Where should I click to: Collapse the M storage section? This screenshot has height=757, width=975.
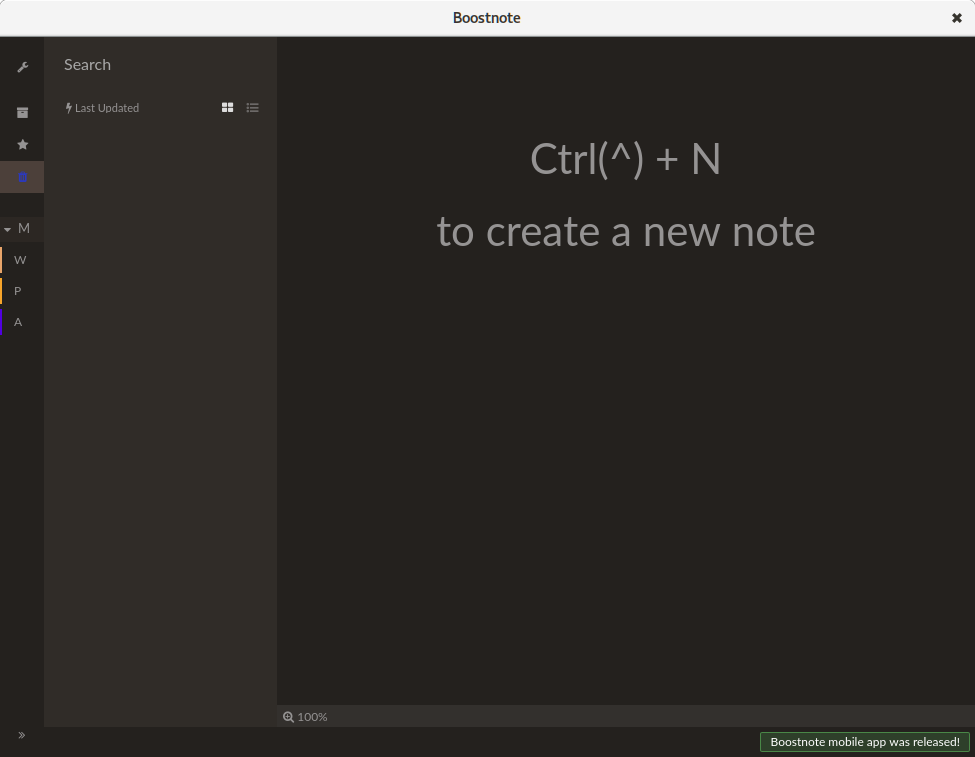tap(7, 229)
